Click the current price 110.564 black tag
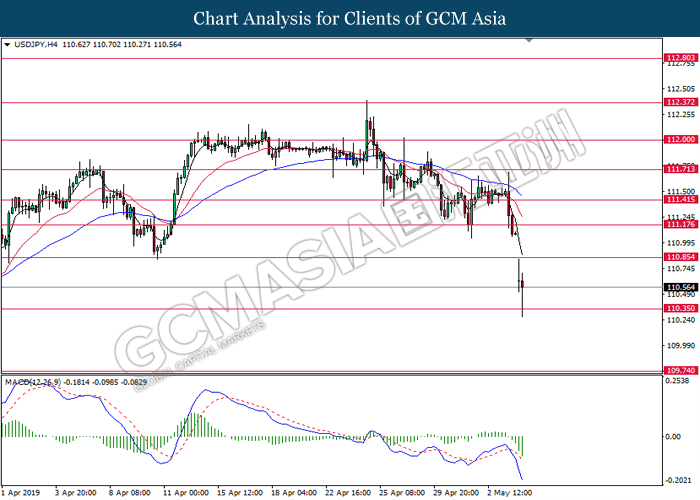The width and height of the screenshot is (700, 500). 680,287
